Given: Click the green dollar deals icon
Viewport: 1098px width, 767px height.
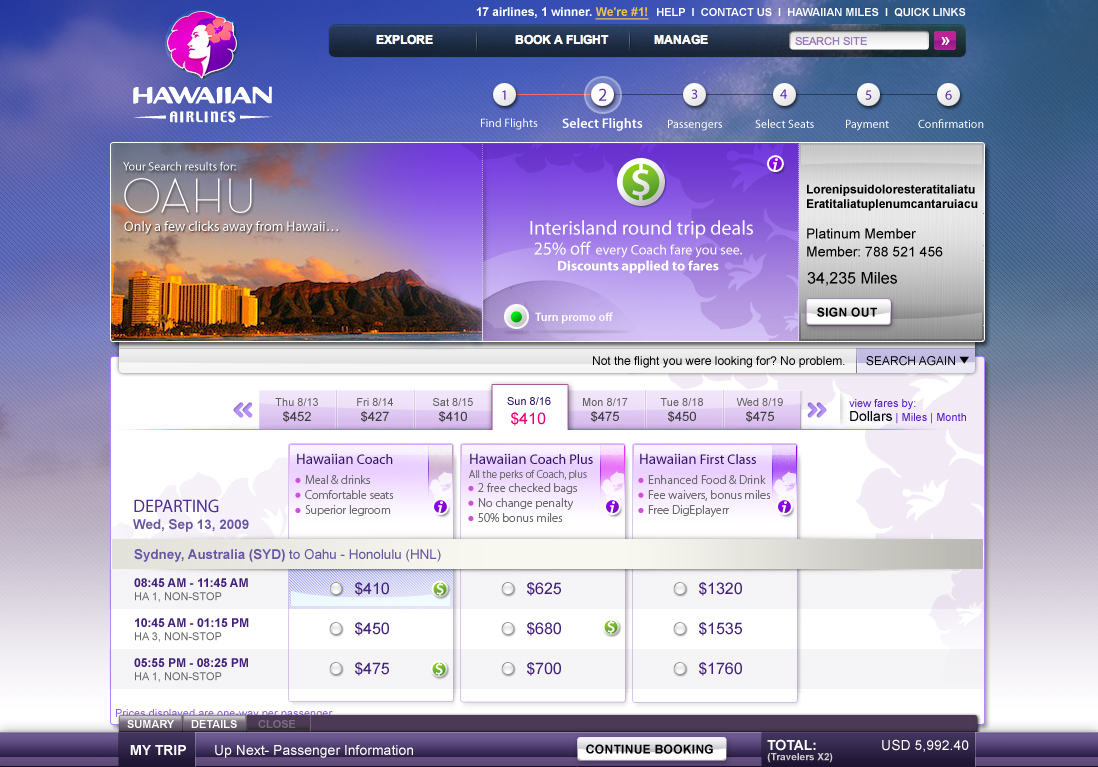Looking at the screenshot, I should pos(641,182).
